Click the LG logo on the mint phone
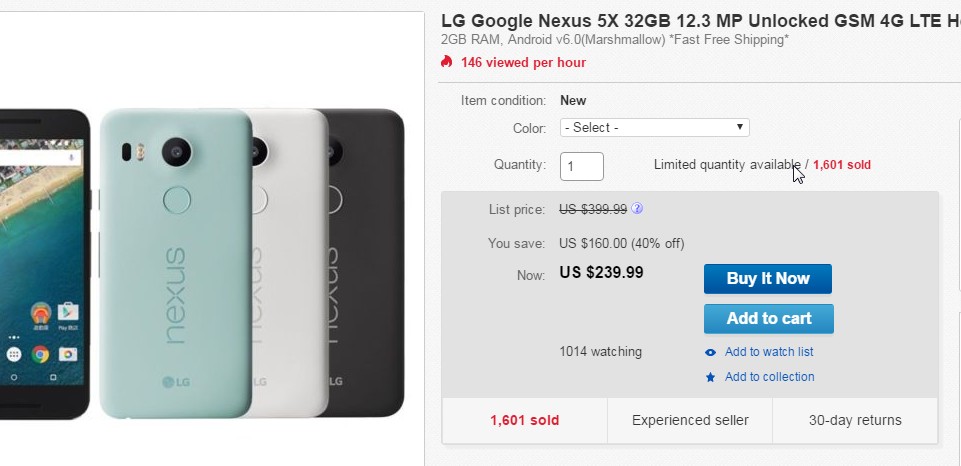Viewport: 961px width, 466px height. [177, 381]
